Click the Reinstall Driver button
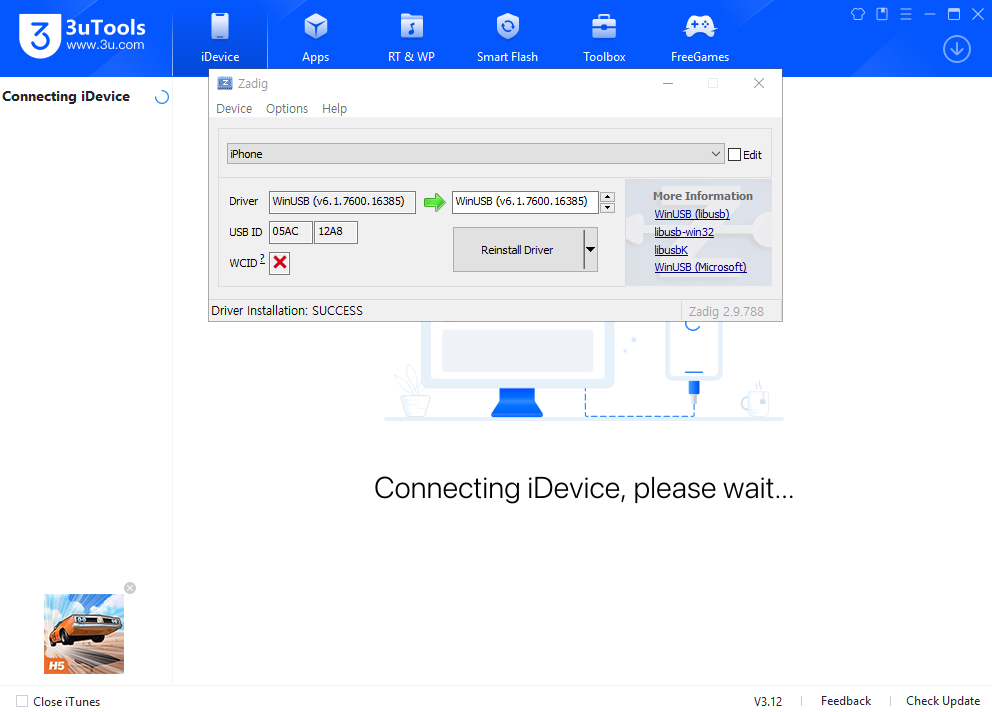This screenshot has width=992, height=712. click(518, 250)
